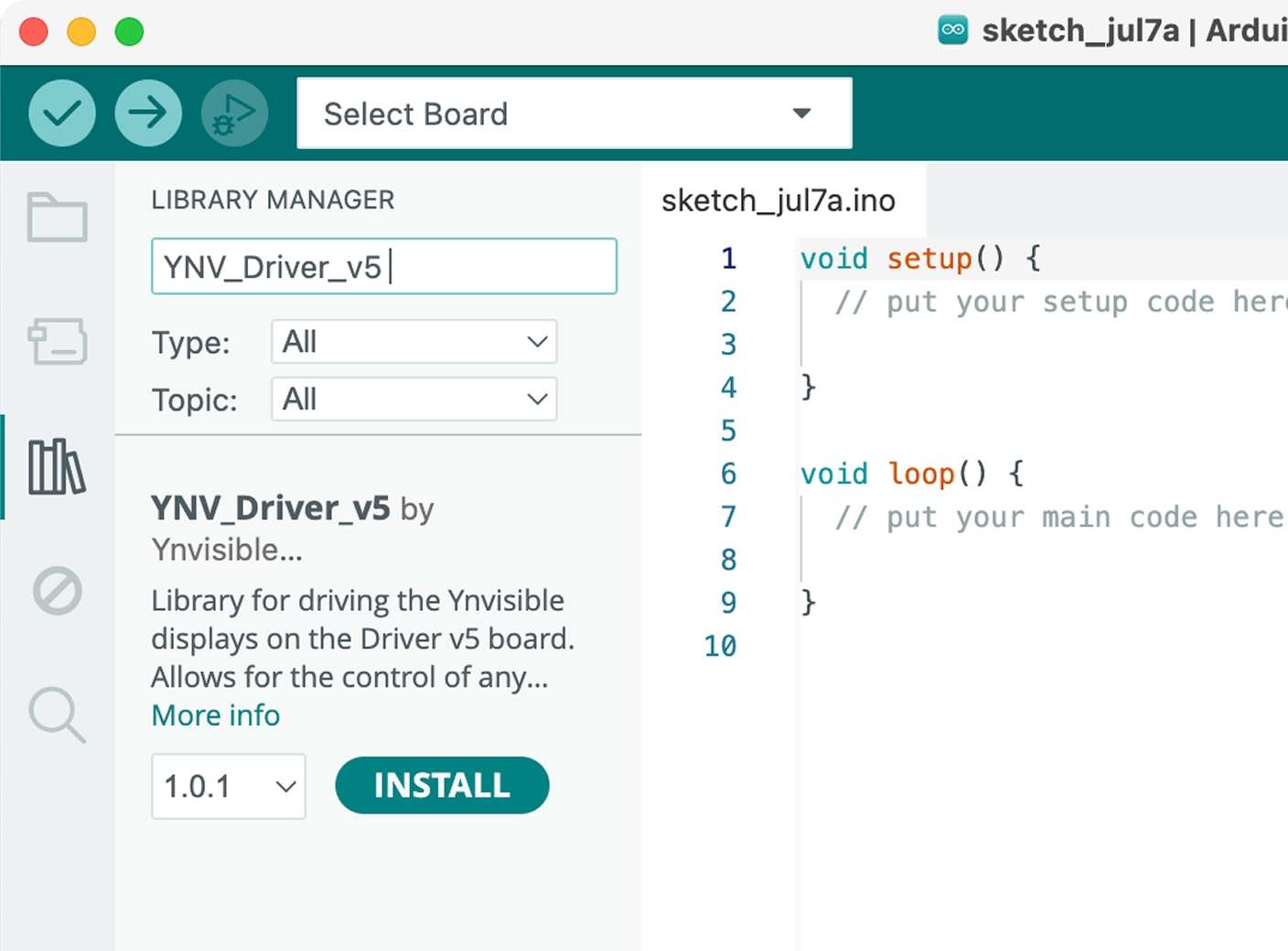Open the More info link
The width and height of the screenshot is (1288, 951).
pyautogui.click(x=216, y=715)
